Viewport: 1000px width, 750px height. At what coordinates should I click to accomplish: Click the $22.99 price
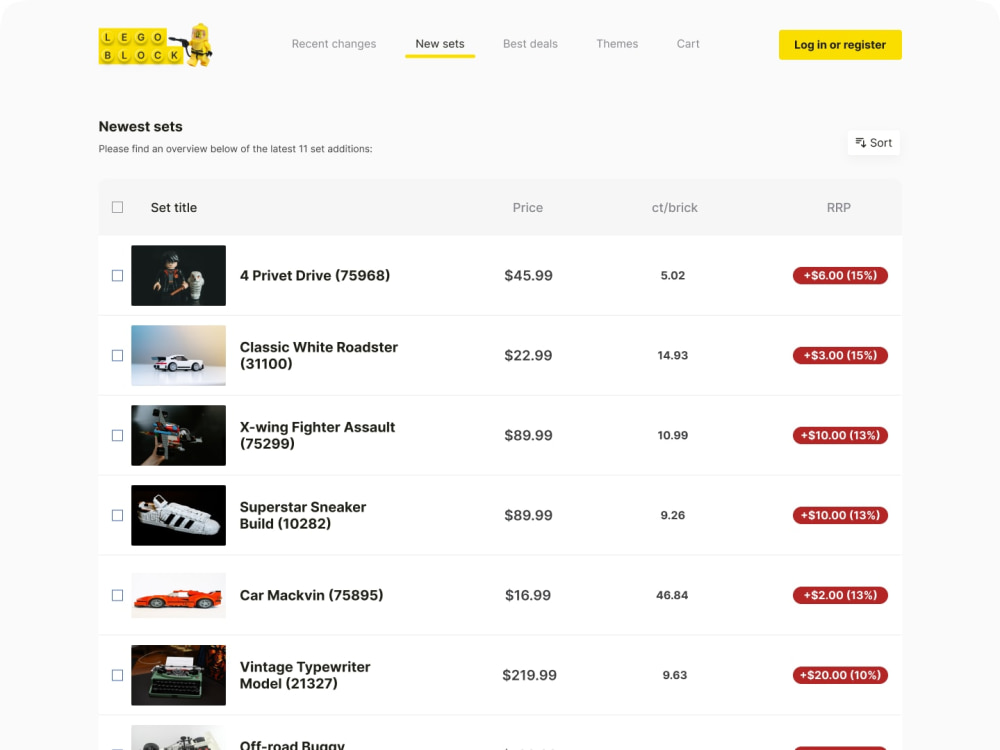click(529, 355)
